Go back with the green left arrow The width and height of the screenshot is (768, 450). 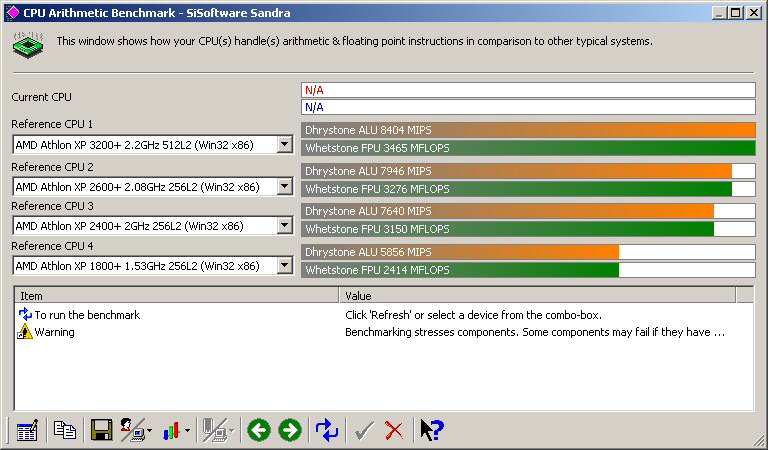tap(259, 430)
